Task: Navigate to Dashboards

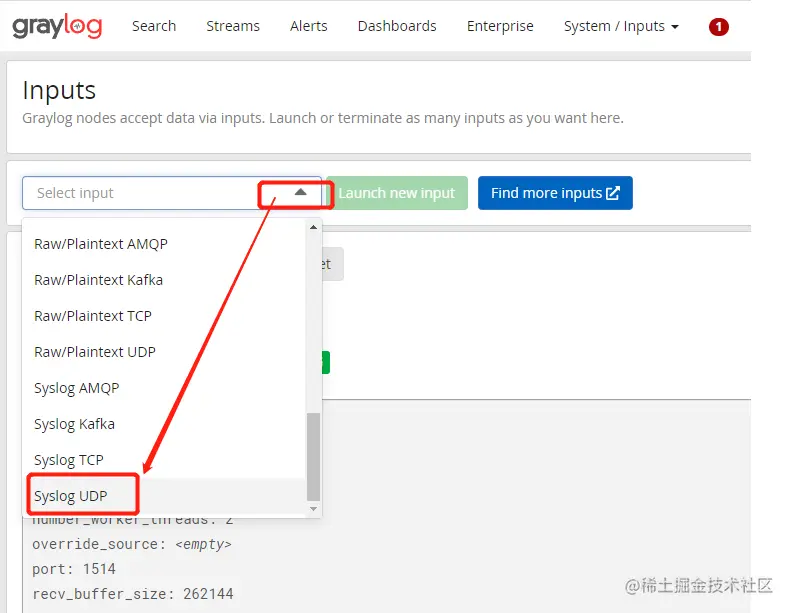Action: tap(397, 26)
